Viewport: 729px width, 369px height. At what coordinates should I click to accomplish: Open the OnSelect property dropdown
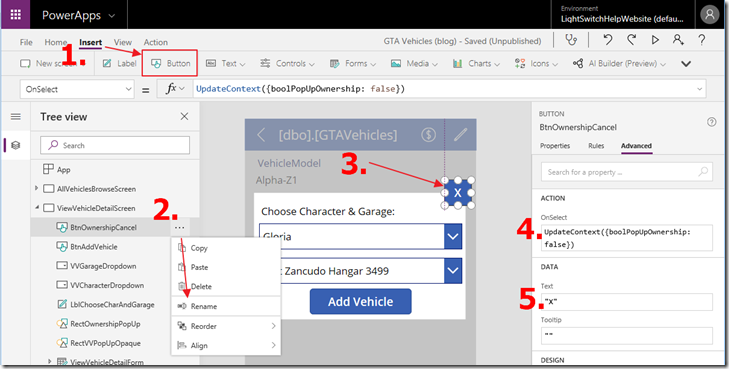pos(77,89)
